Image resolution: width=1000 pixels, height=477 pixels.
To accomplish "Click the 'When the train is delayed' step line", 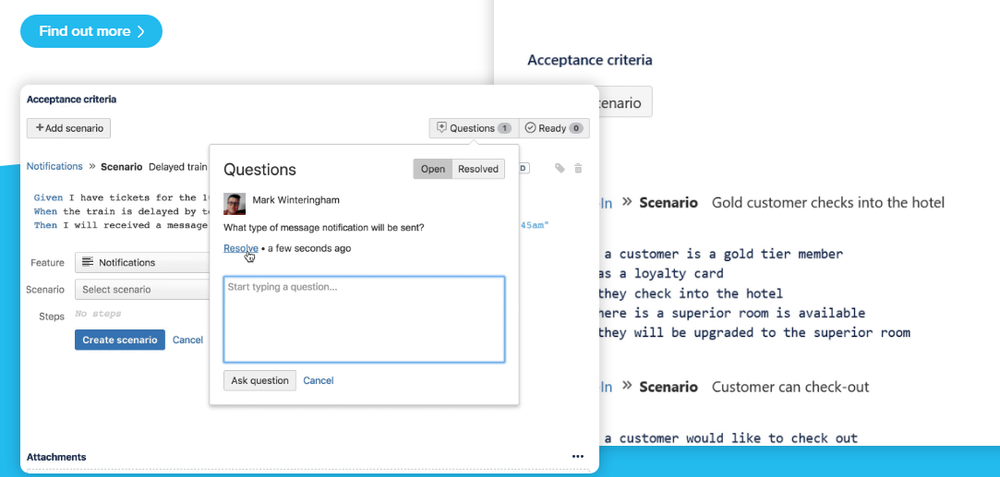I will point(121,211).
